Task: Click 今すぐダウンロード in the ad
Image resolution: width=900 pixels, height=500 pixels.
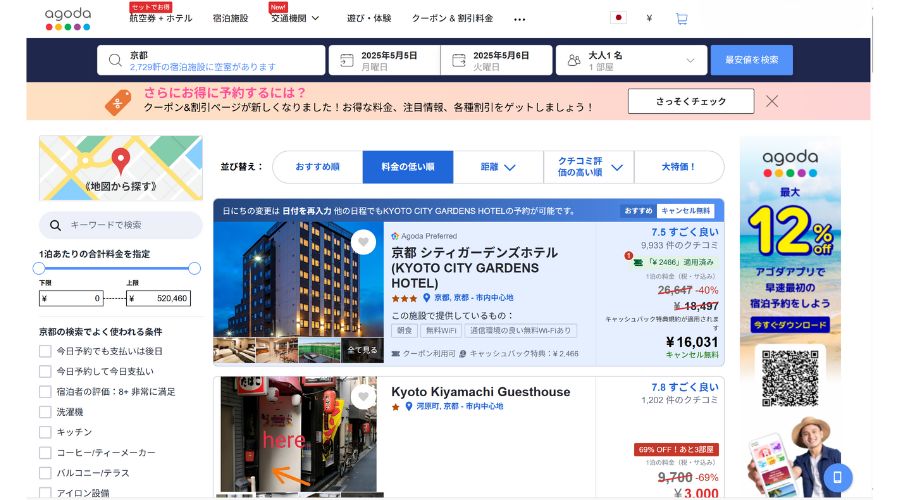Action: 790,325
